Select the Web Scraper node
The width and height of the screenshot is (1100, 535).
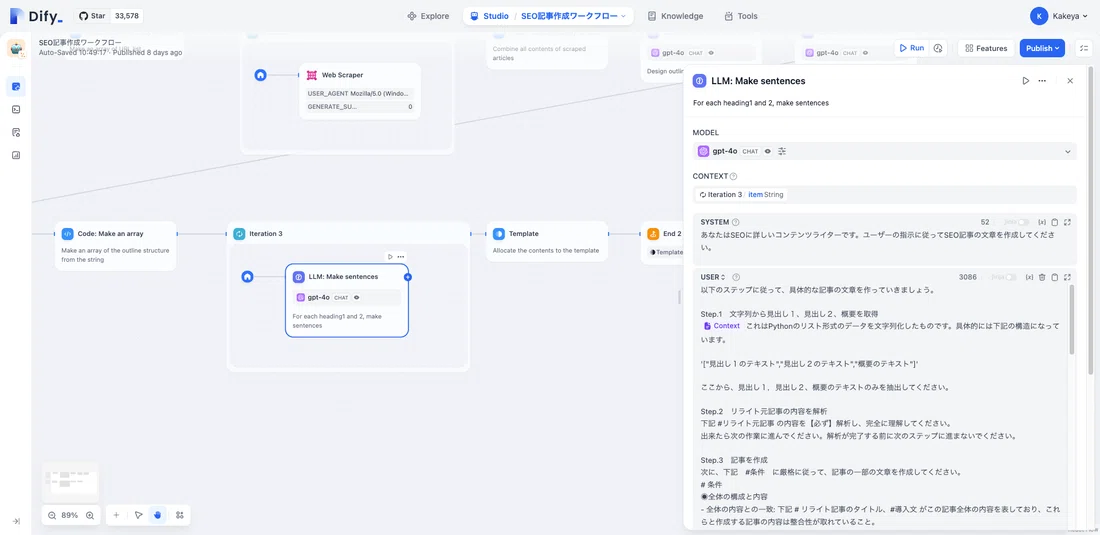[360, 91]
